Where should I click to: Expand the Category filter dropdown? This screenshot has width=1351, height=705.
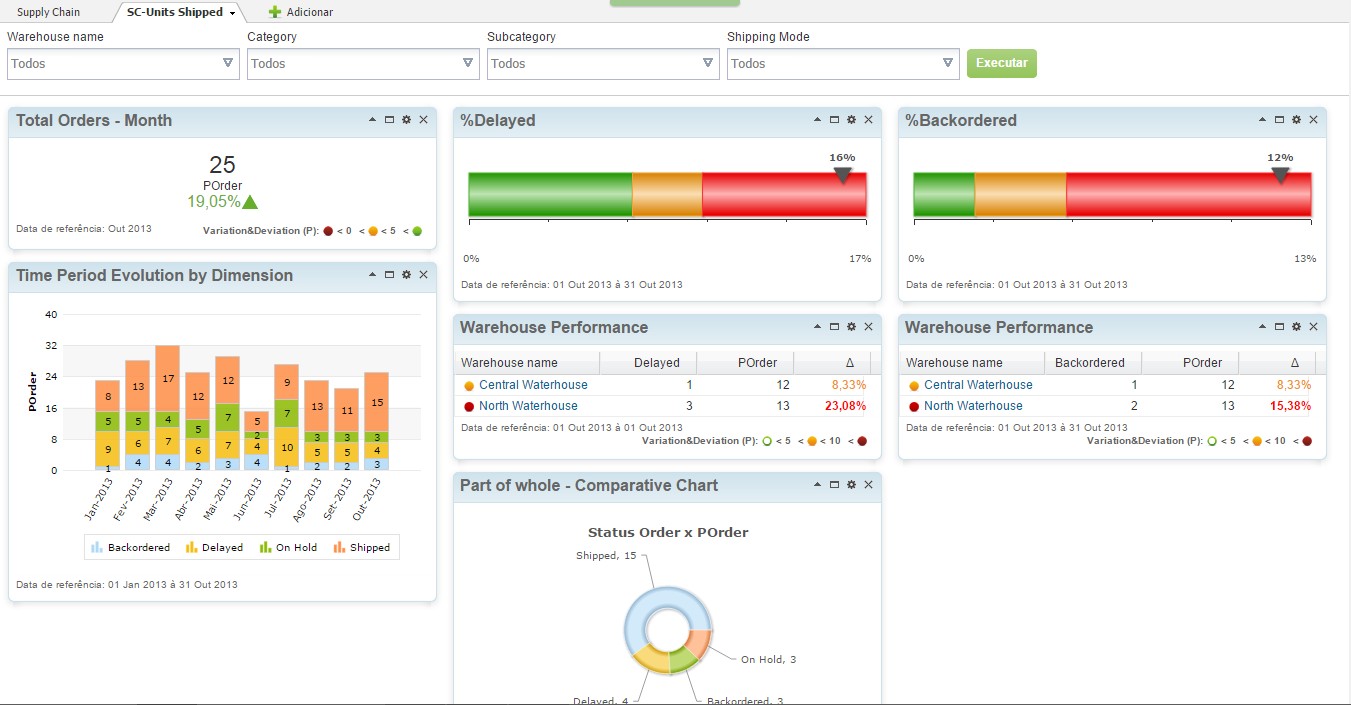click(363, 63)
